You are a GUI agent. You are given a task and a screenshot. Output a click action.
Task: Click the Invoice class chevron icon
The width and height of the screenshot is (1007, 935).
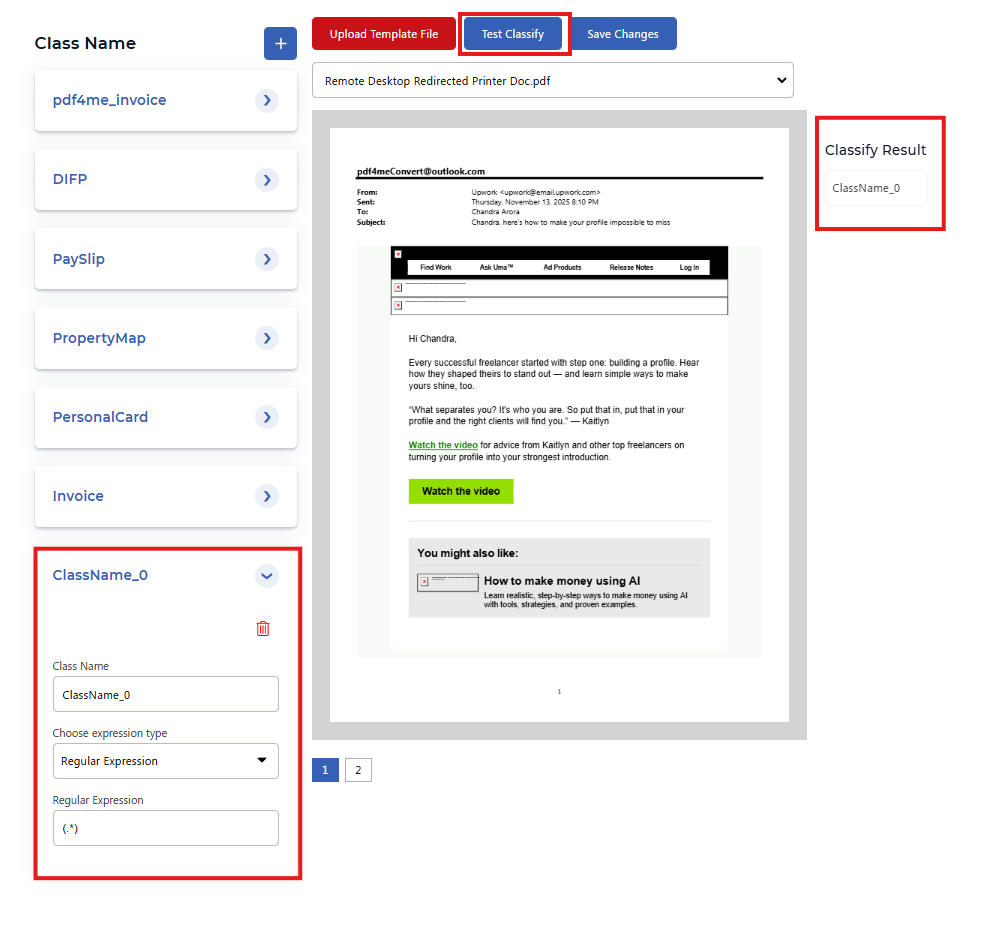(266, 496)
